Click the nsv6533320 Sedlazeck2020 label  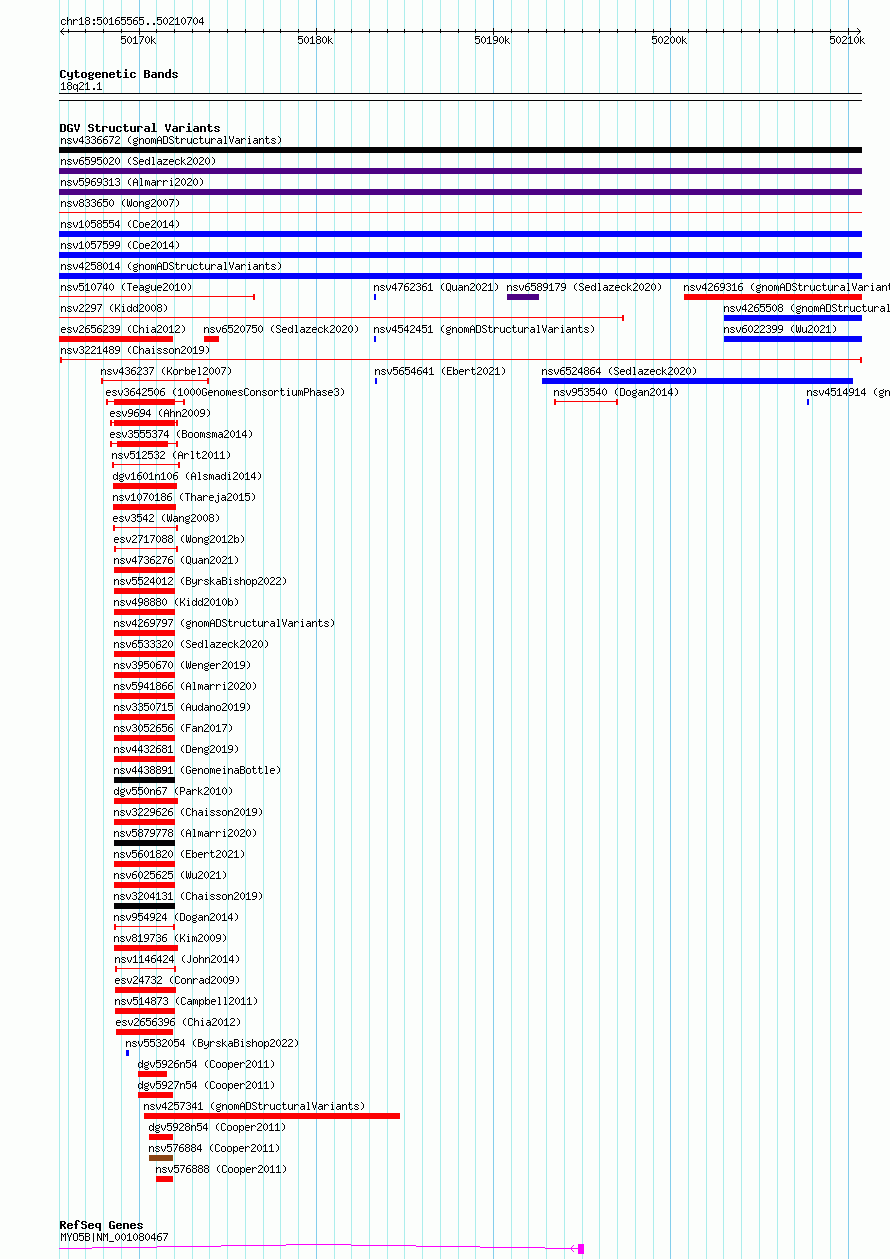click(x=191, y=644)
